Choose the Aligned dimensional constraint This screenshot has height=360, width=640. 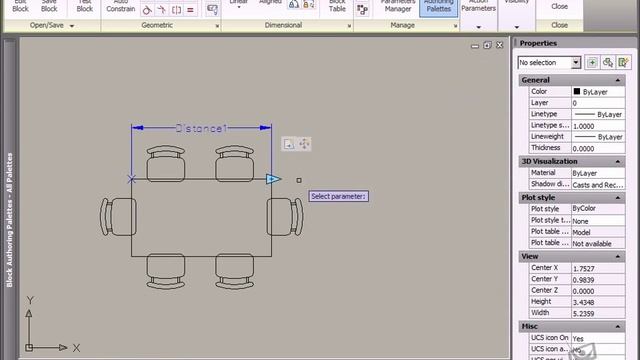coord(270,3)
